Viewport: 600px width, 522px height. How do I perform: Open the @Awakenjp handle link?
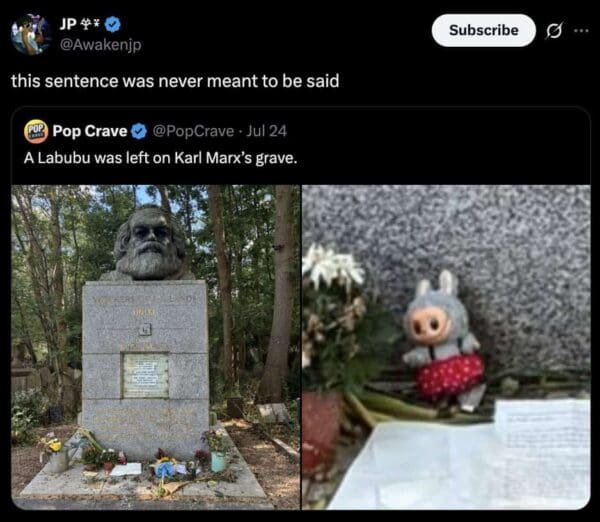click(x=101, y=45)
